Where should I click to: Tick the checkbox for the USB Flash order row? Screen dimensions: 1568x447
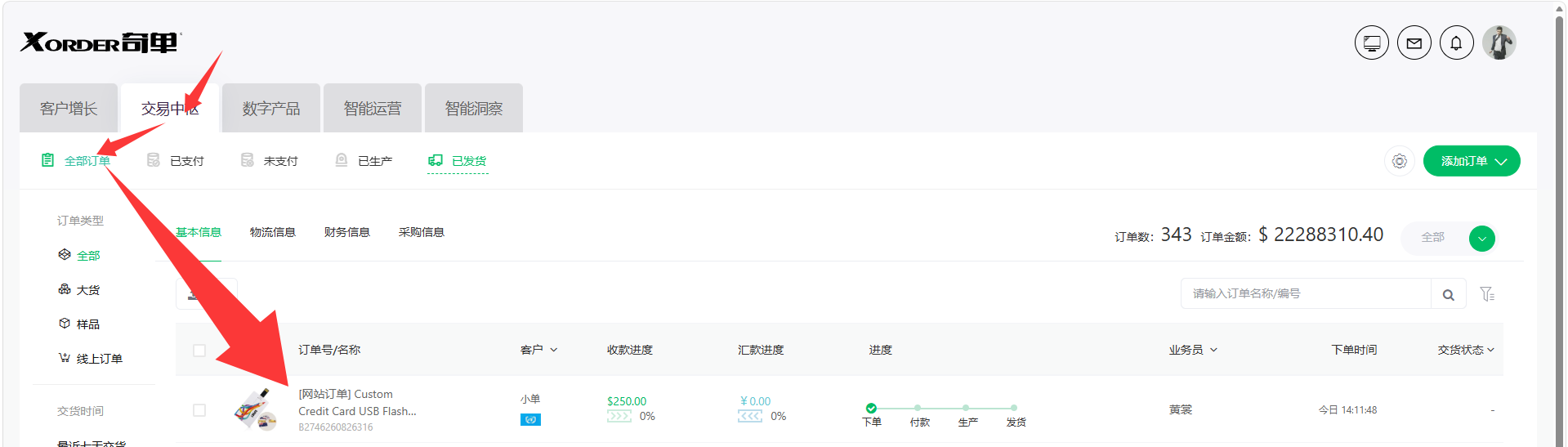(x=199, y=410)
